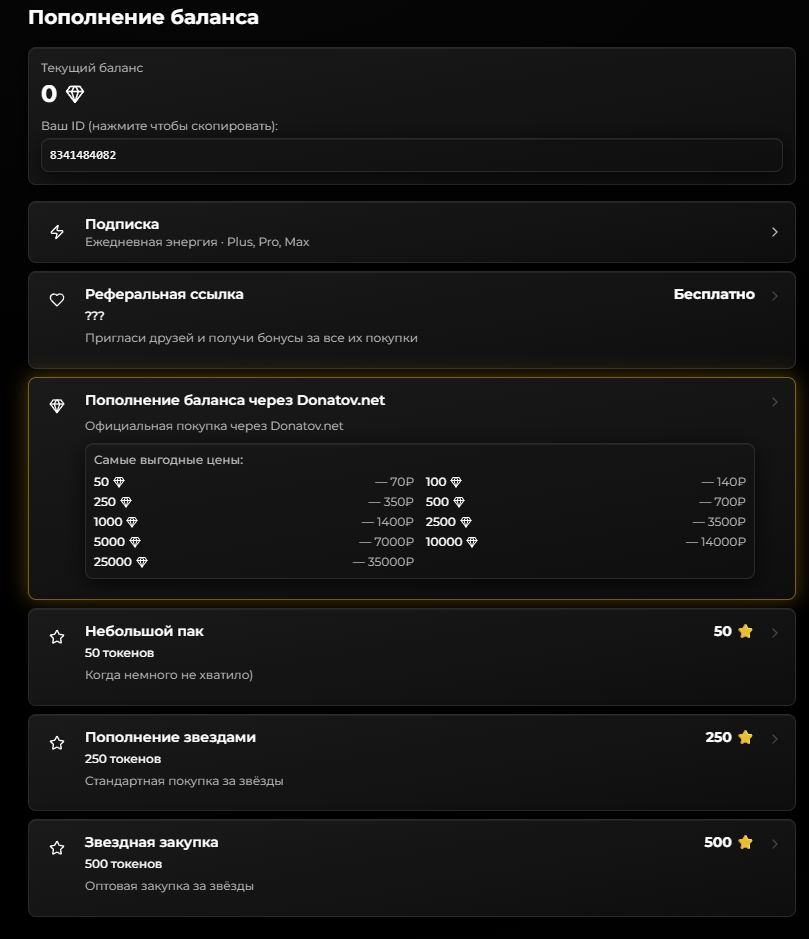The image size is (809, 939).
Task: Click the star outline icon beside Звездная закупка
Action: tap(57, 847)
